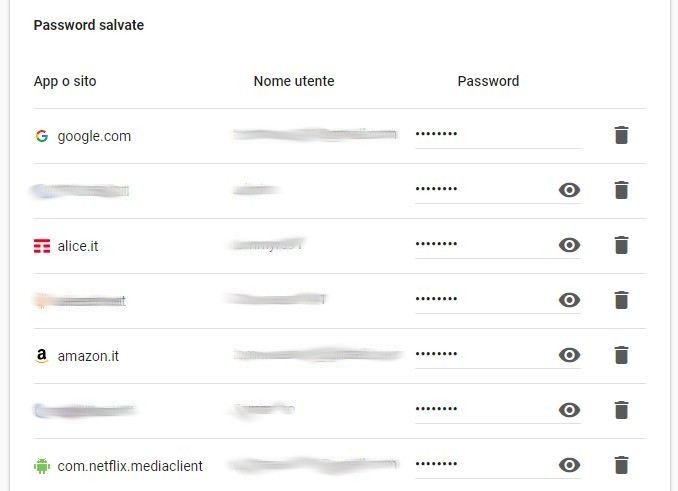This screenshot has width=678, height=491.
Task: Click the trash icon below alice.it row
Action: click(x=621, y=300)
